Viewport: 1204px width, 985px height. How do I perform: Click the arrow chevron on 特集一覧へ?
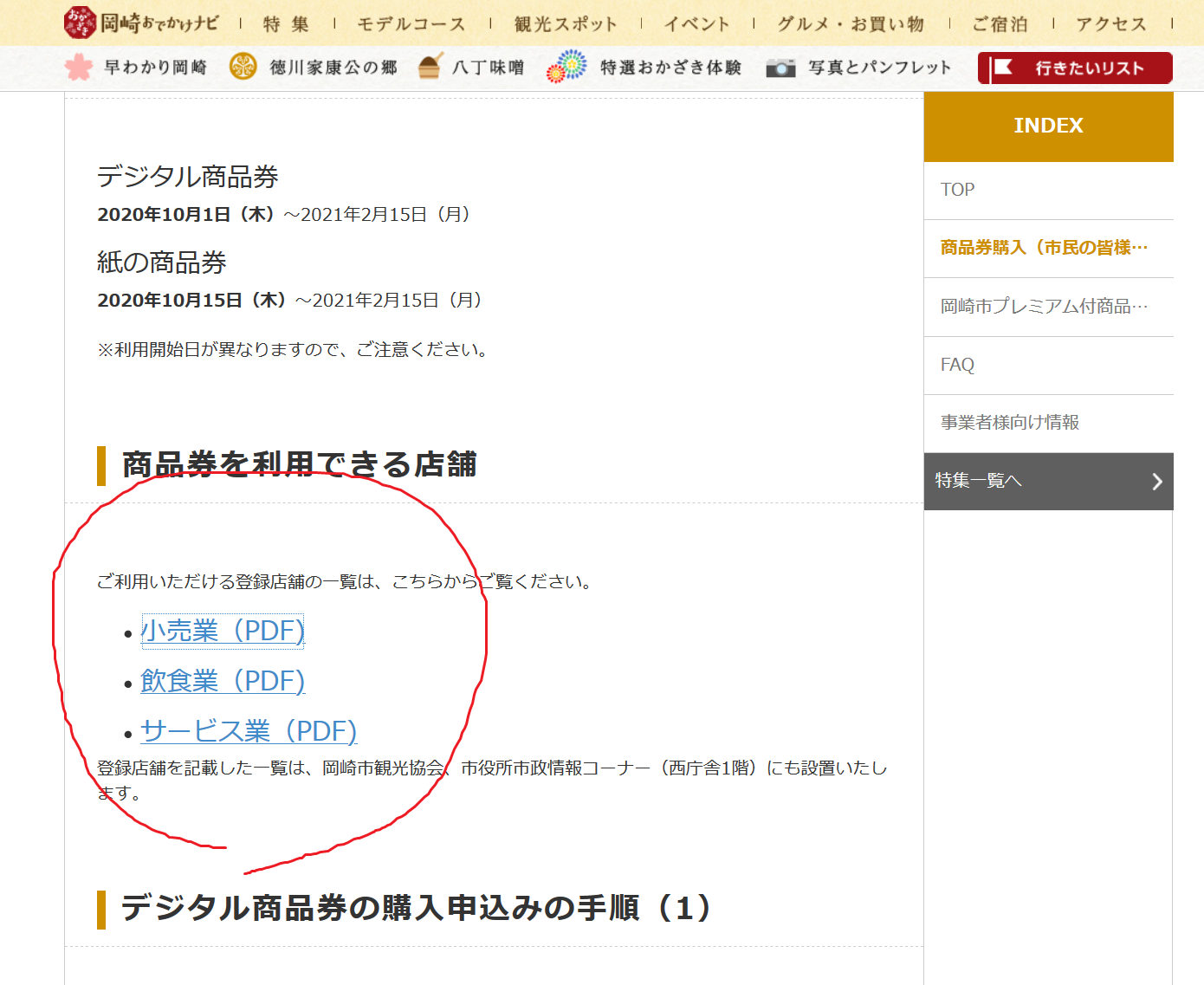click(1157, 482)
